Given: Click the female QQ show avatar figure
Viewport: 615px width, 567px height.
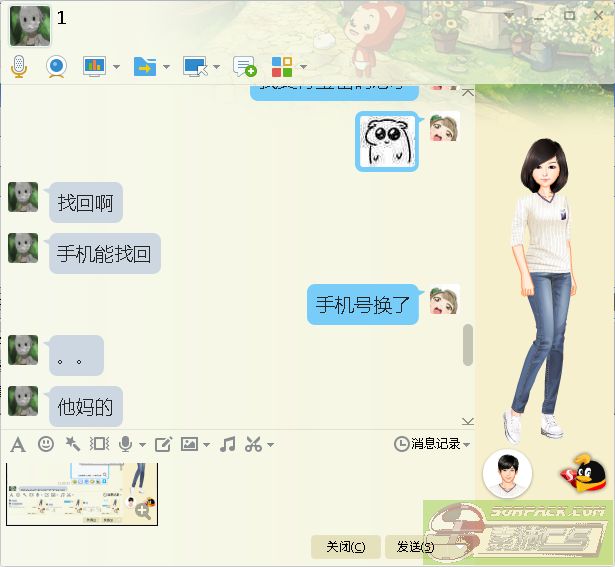Looking at the screenshot, I should point(542,291).
